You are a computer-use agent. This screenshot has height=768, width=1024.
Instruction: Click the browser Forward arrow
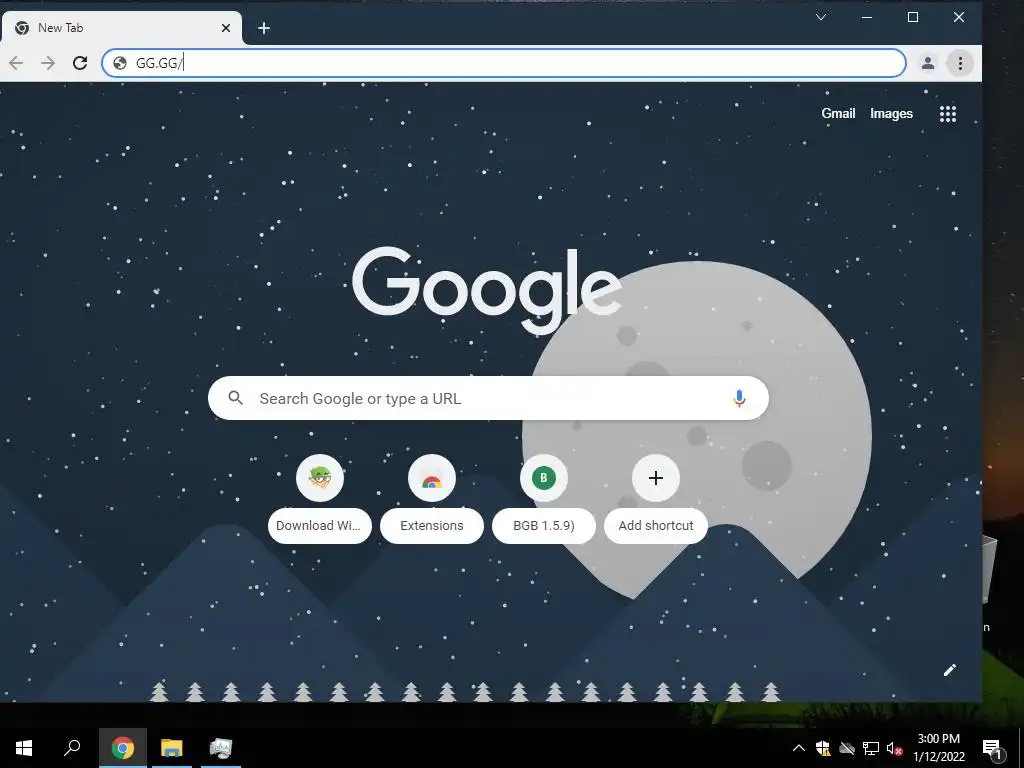tap(48, 63)
